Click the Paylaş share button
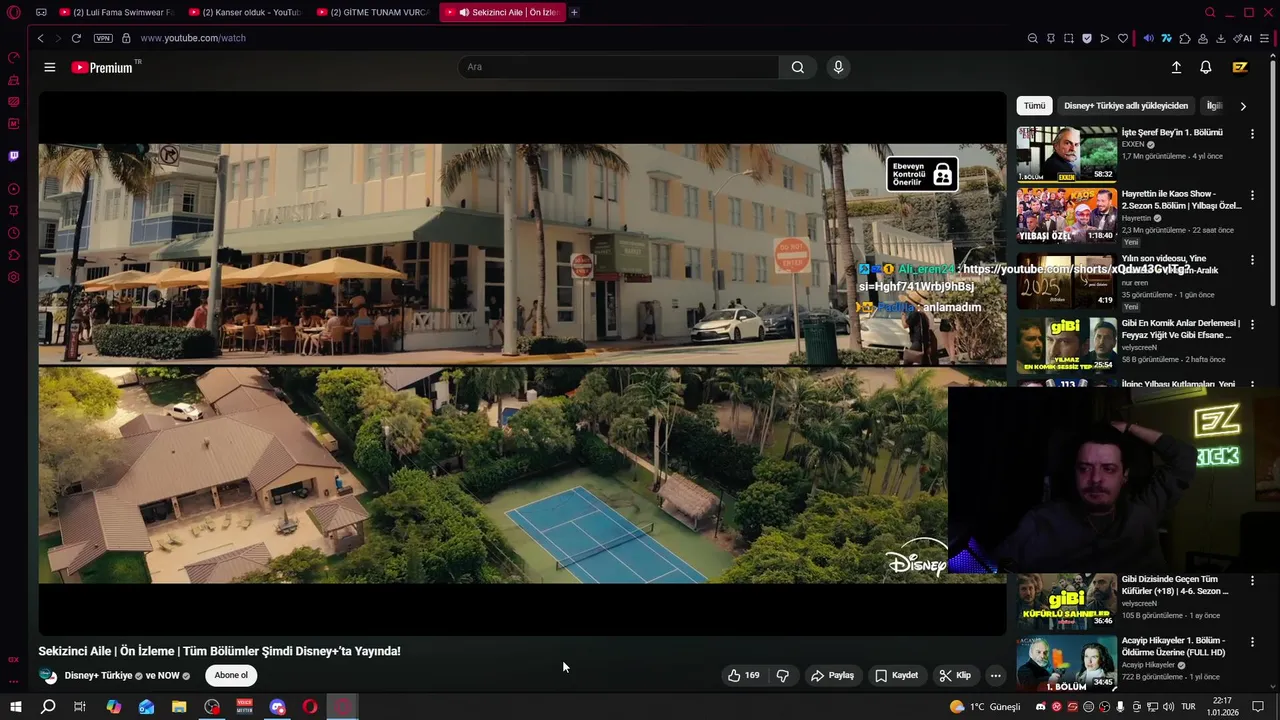The image size is (1280, 720). pos(833,675)
